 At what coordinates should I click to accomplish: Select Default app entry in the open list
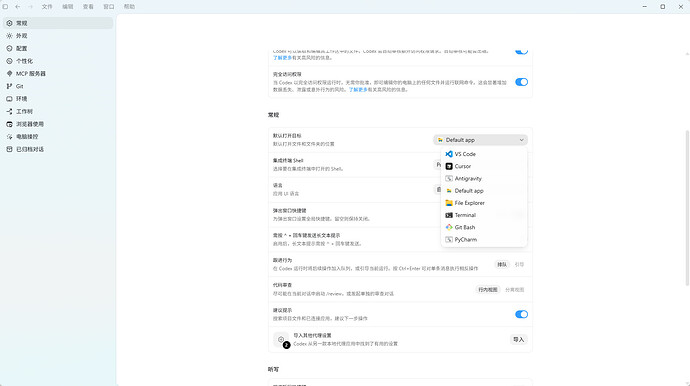click(484, 191)
